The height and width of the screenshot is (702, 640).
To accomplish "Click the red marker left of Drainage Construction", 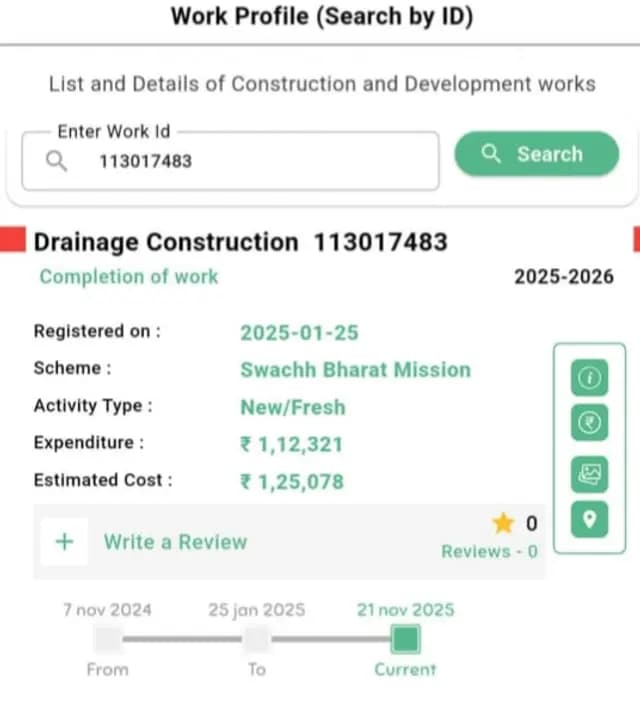I will tap(12, 240).
